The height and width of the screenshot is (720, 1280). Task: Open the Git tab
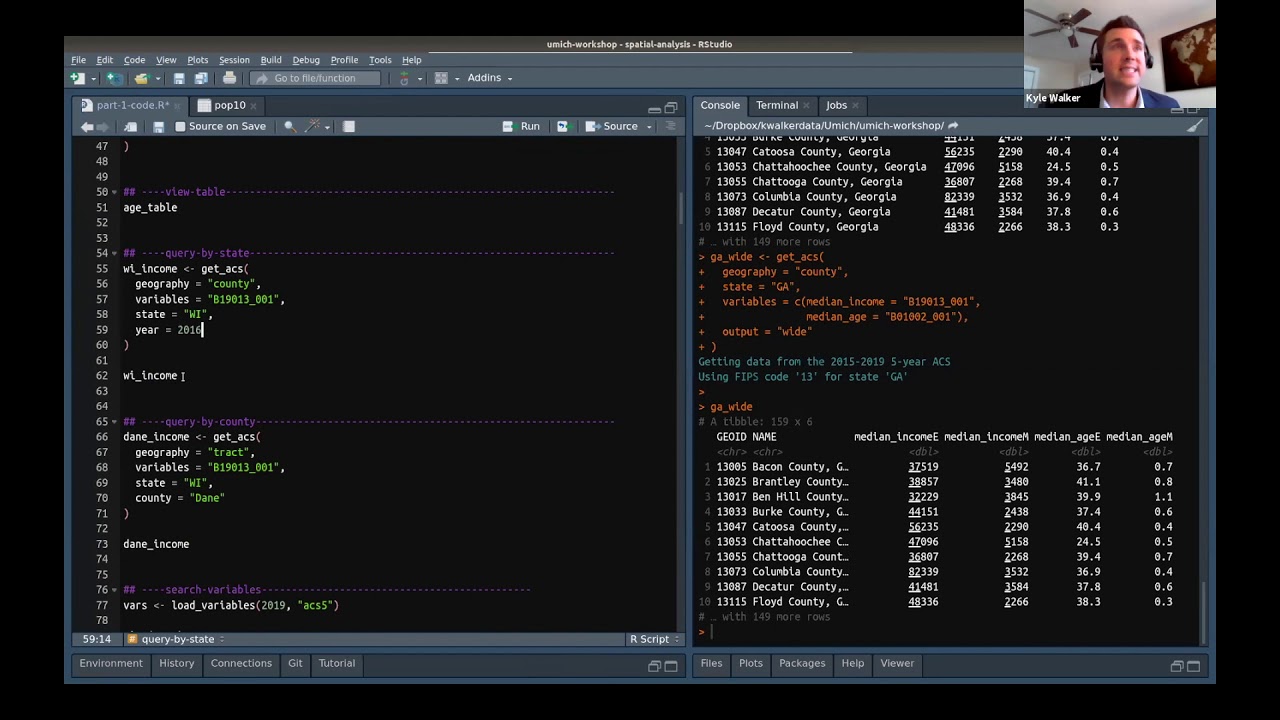pos(295,663)
